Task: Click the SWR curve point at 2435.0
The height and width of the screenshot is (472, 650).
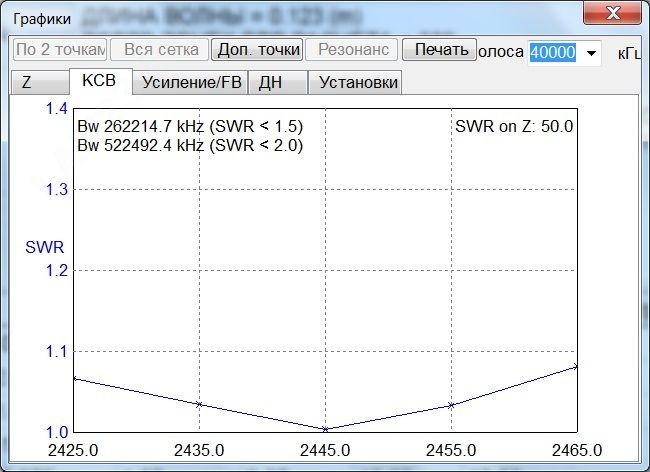Action: (199, 404)
